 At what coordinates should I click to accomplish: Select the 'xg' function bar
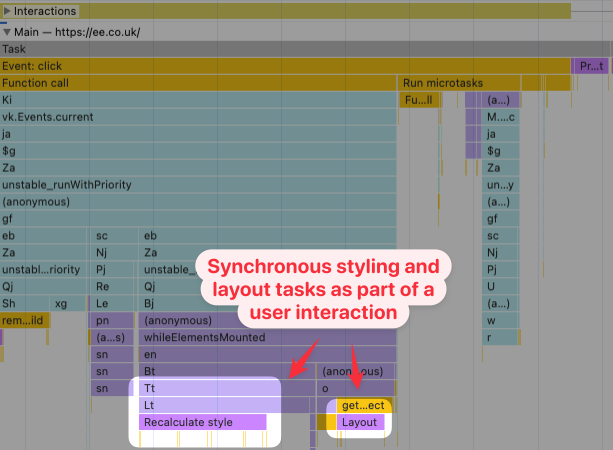tap(67, 303)
